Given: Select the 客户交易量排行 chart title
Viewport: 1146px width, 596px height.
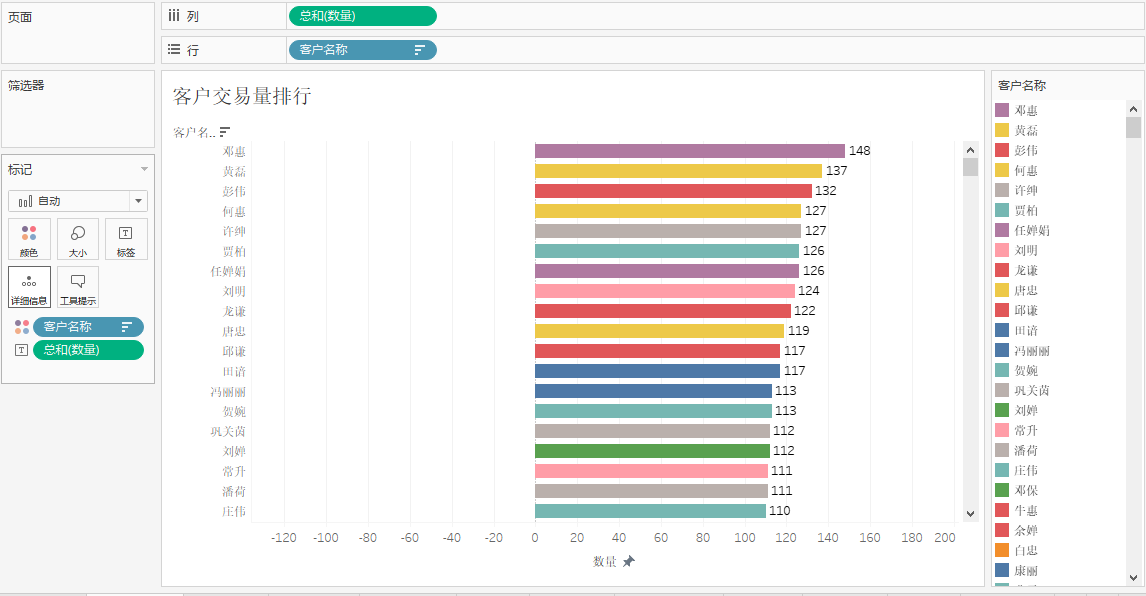Looking at the screenshot, I should point(242,96).
